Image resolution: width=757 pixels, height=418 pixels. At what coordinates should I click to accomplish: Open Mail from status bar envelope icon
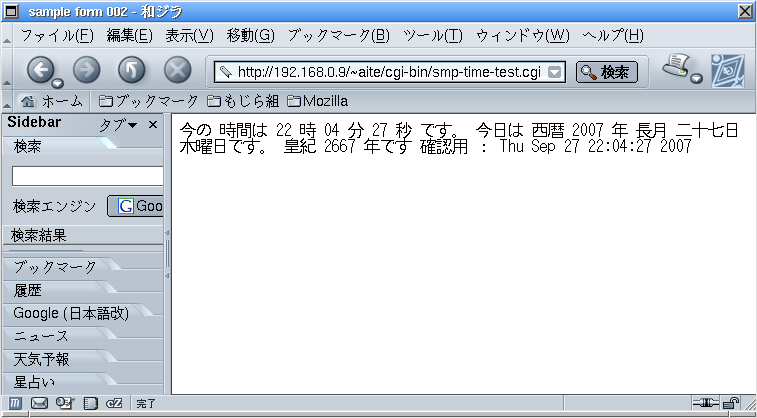pos(40,403)
